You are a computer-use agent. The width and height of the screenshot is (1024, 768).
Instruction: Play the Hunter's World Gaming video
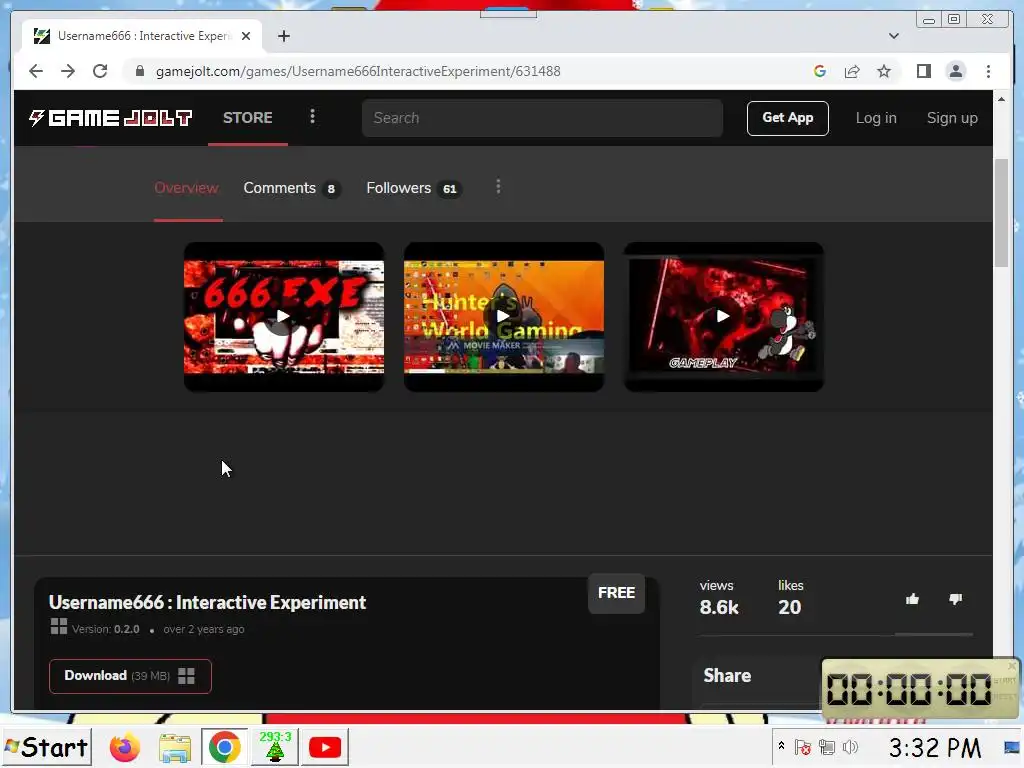click(504, 317)
